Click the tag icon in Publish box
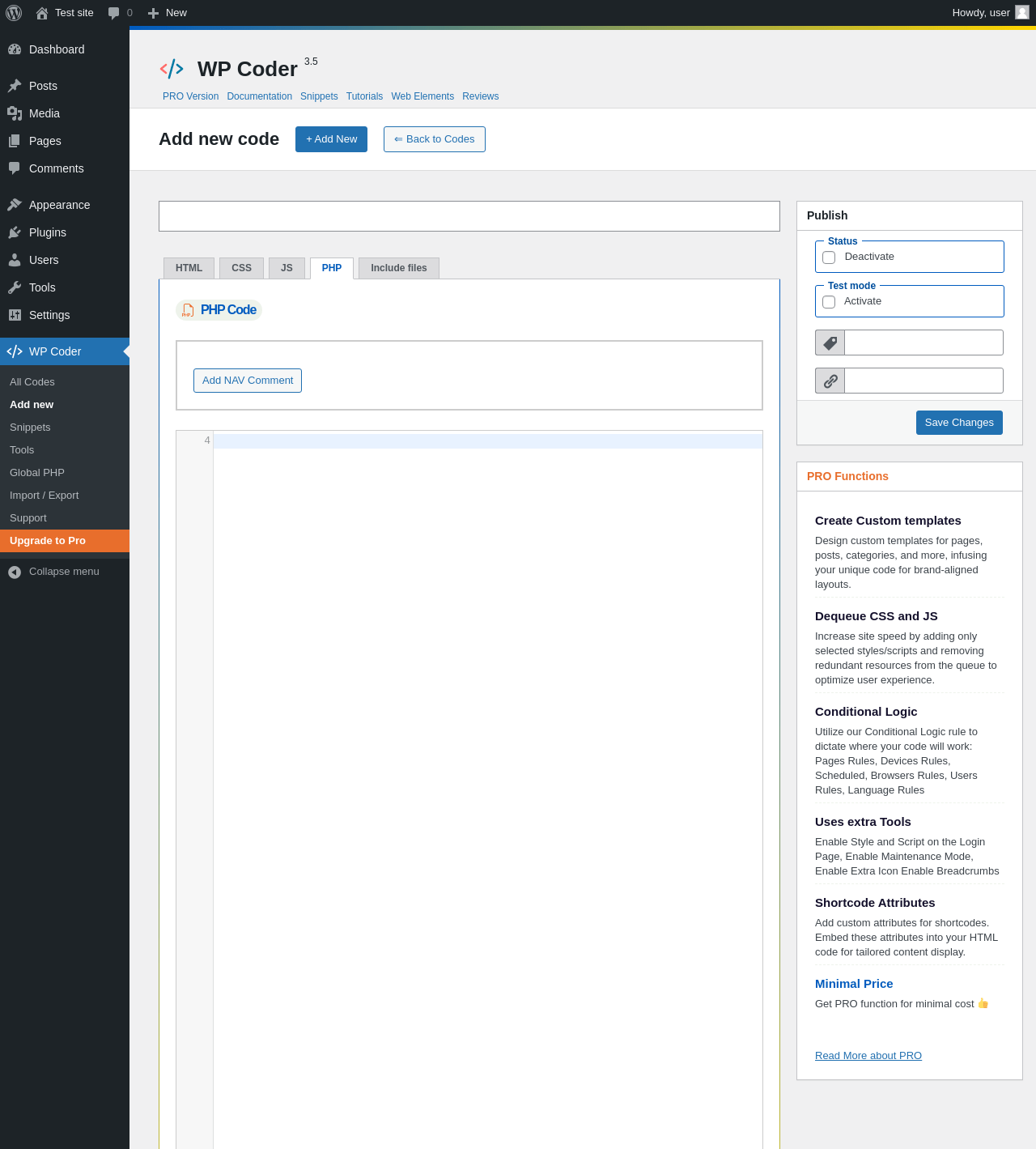This screenshot has height=1149, width=1036. pyautogui.click(x=830, y=343)
